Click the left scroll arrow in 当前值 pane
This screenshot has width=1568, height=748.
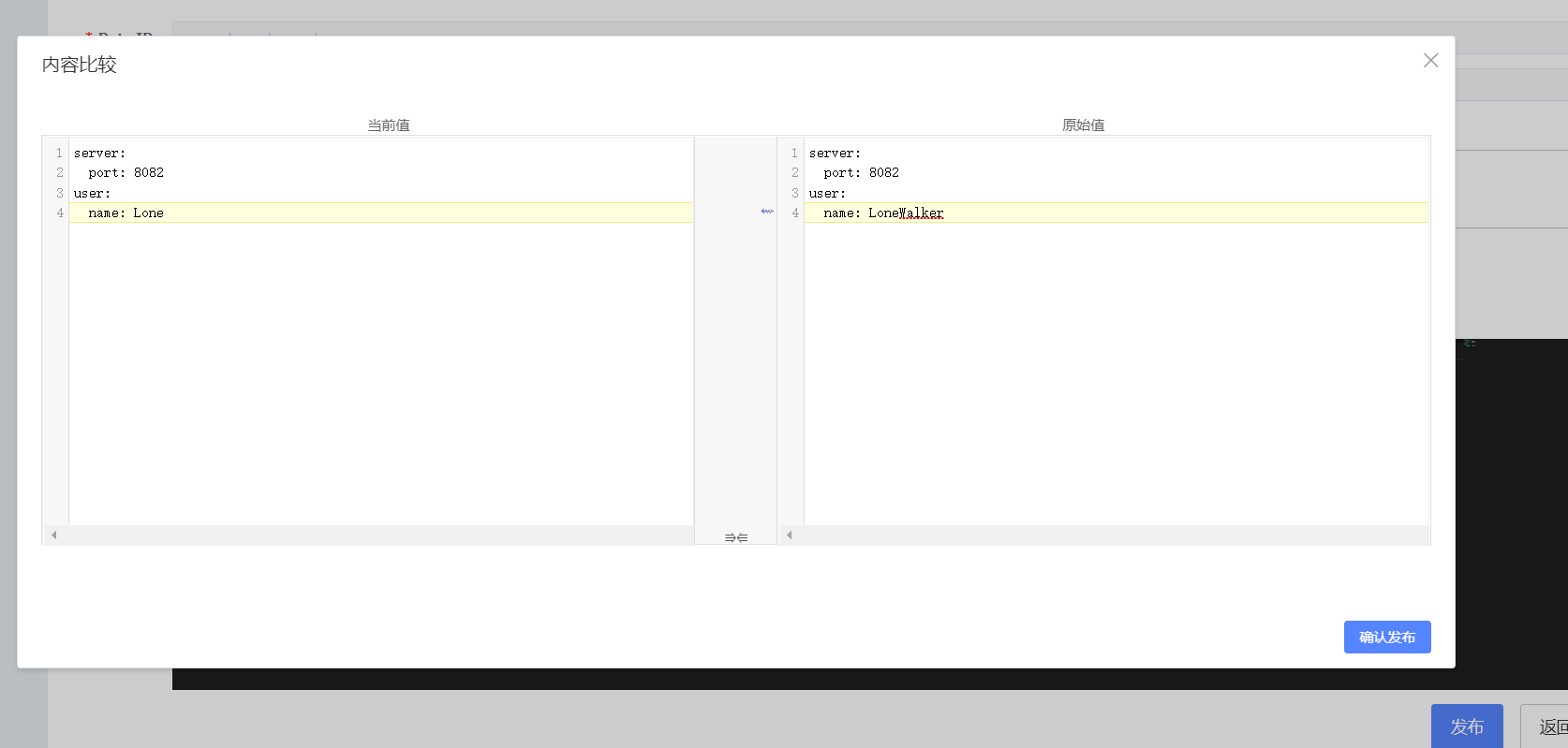point(54,535)
